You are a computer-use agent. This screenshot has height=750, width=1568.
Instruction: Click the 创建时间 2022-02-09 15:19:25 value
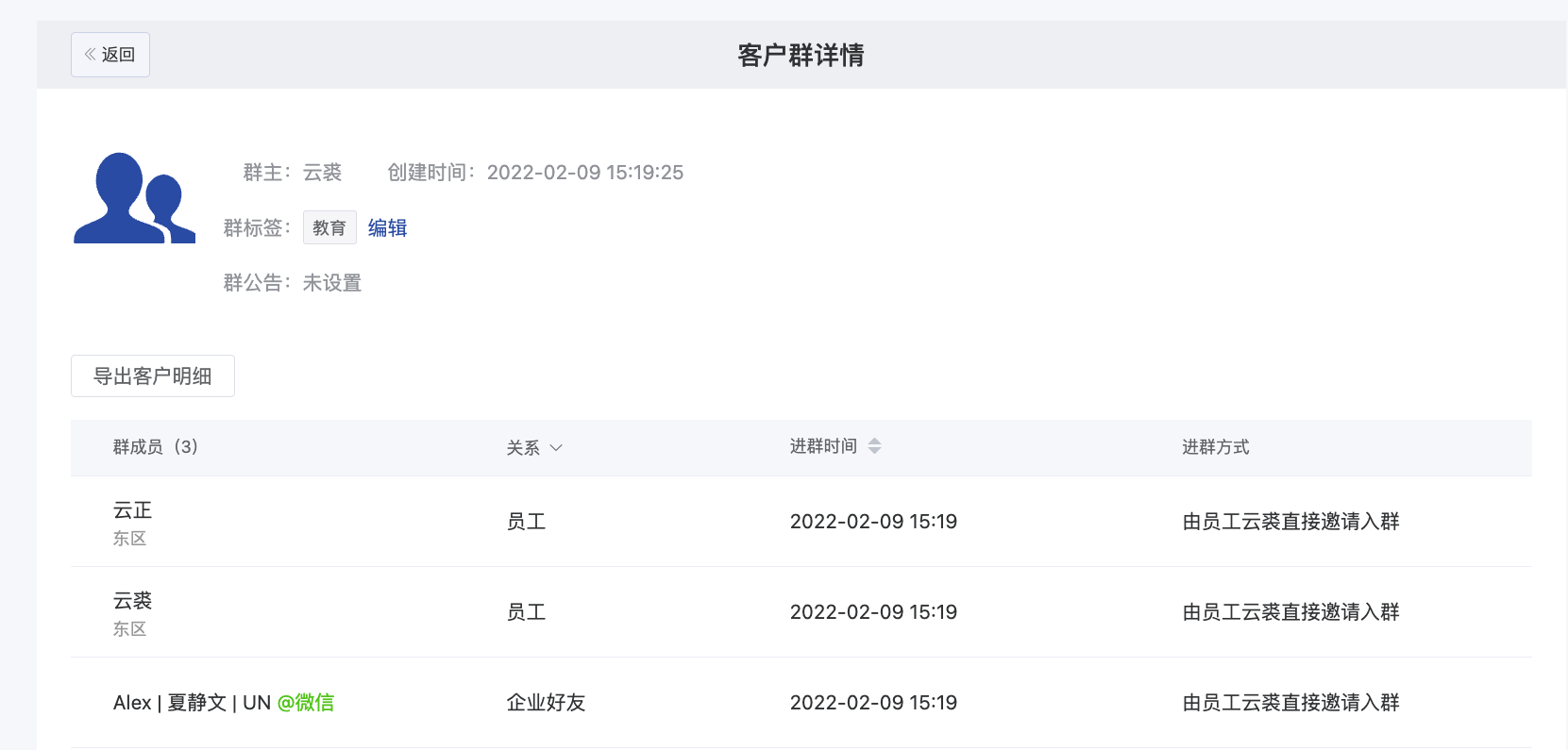585,173
